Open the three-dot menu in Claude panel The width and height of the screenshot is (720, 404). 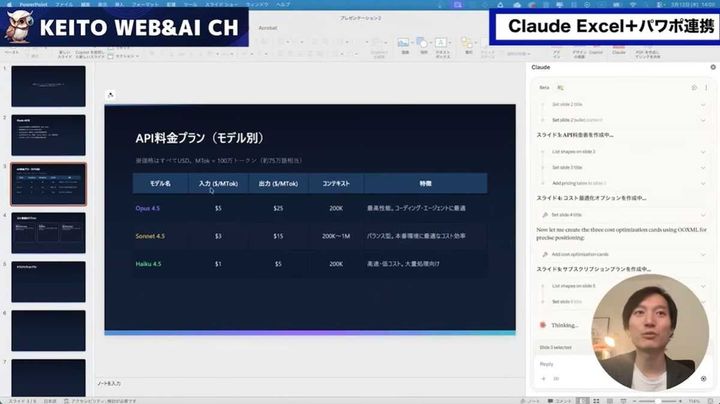coord(706,87)
